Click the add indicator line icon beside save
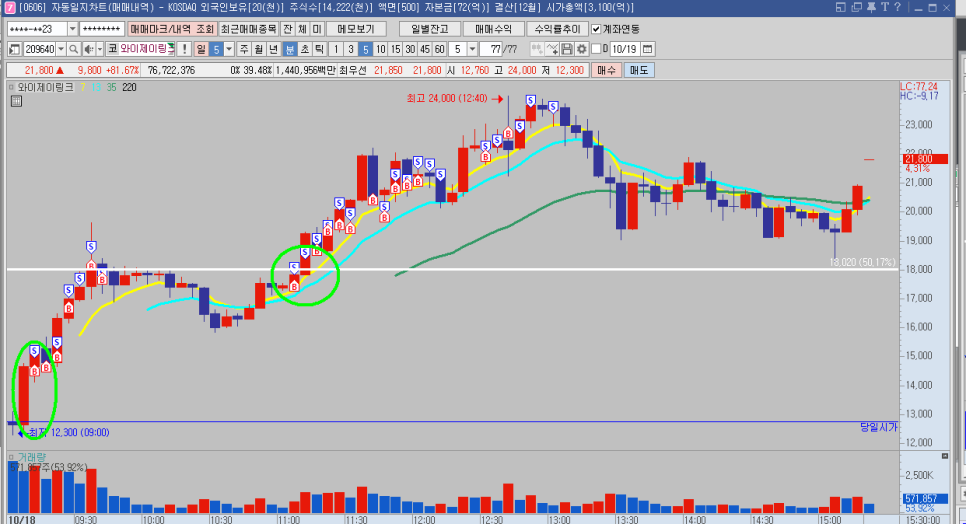Image resolution: width=966 pixels, height=524 pixels. pos(552,49)
